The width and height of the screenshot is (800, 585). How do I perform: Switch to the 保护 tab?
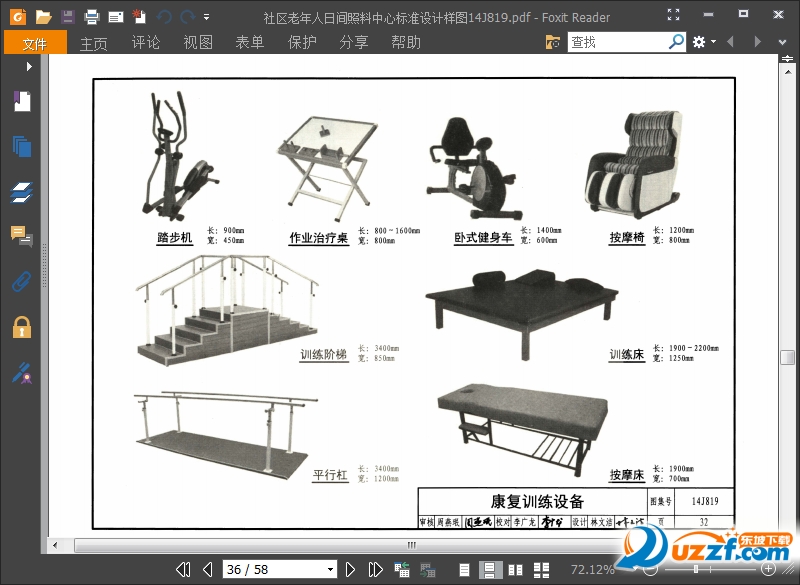coord(302,42)
